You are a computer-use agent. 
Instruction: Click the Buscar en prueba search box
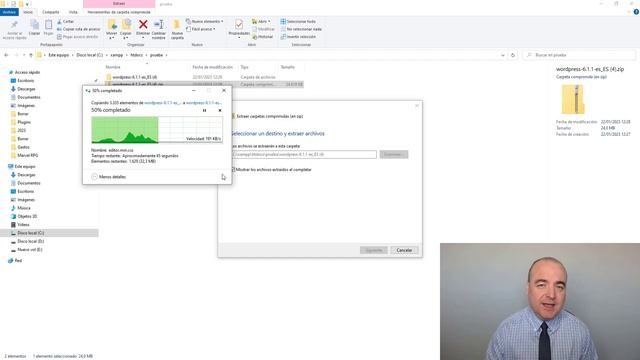(580, 55)
